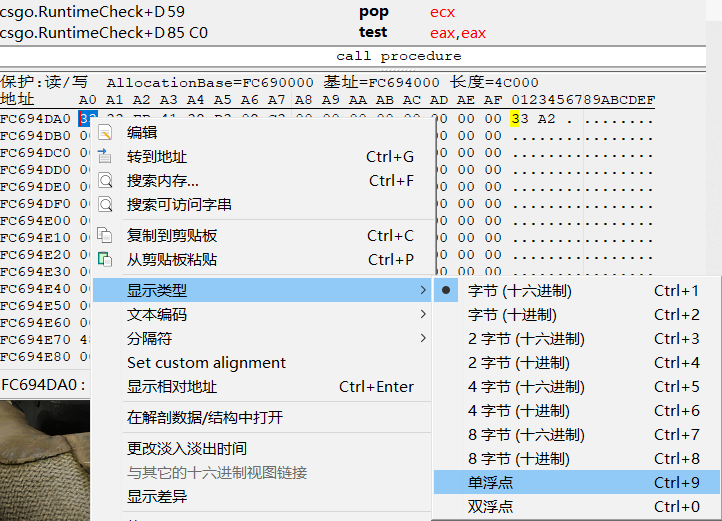This screenshot has height=521, width=722.
Task: Choose 显示差异 menu item
Action: pyautogui.click(x=262, y=497)
